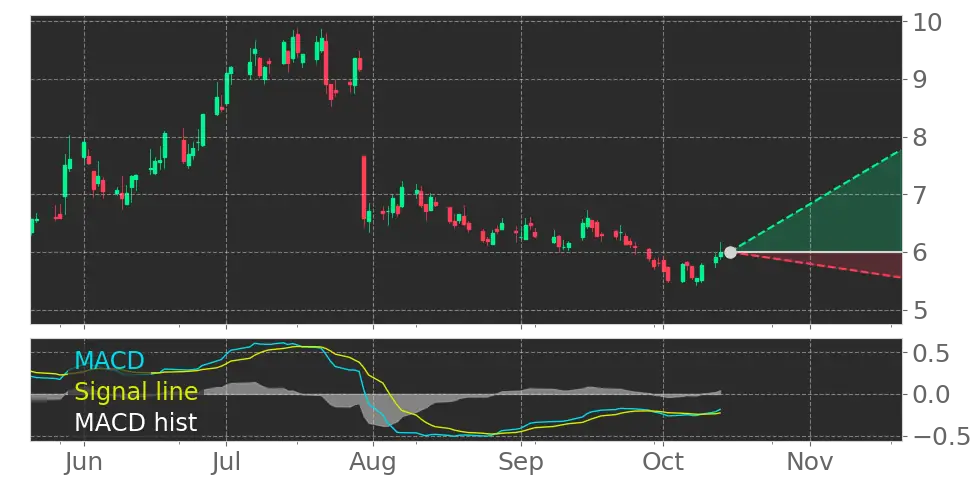Click the Jun month axis label
Image resolution: width=972 pixels, height=486 pixels.
[84, 462]
